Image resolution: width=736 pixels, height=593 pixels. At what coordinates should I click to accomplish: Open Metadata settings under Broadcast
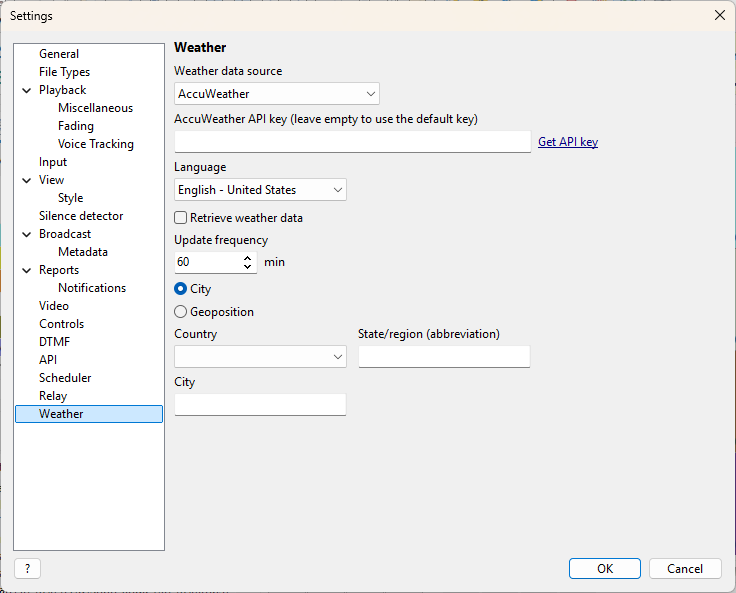[83, 252]
